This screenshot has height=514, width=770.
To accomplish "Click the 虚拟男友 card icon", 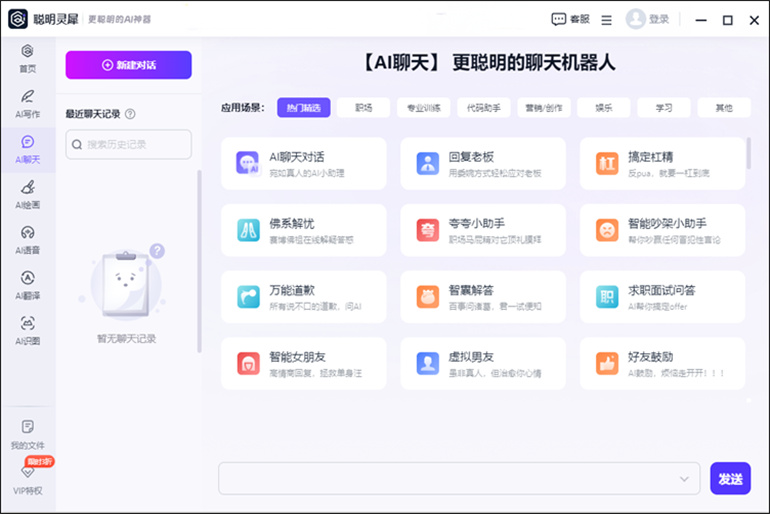I will [x=428, y=364].
